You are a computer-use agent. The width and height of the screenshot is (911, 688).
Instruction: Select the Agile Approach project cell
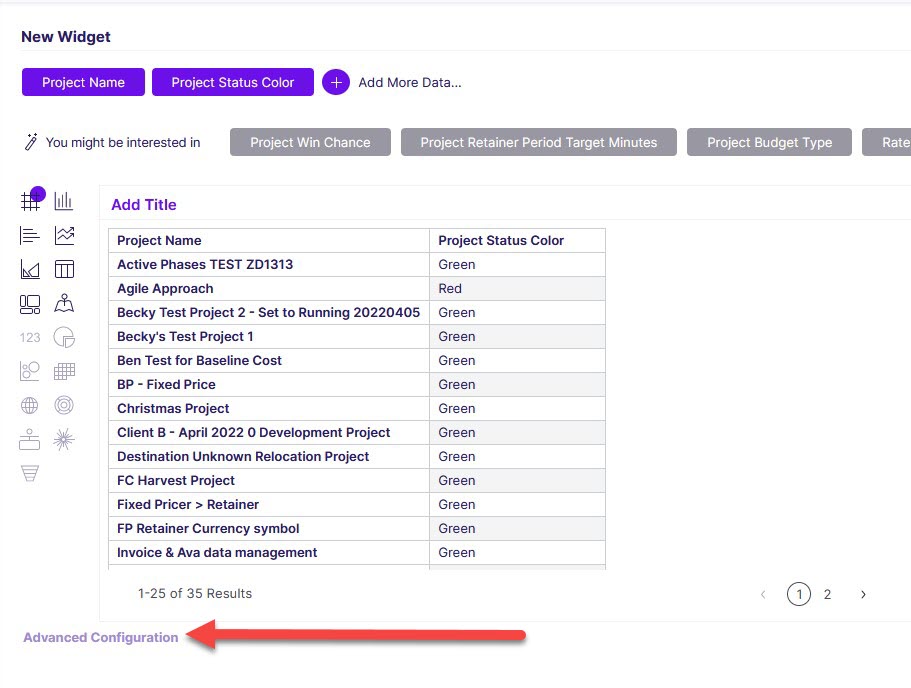[x=269, y=288]
